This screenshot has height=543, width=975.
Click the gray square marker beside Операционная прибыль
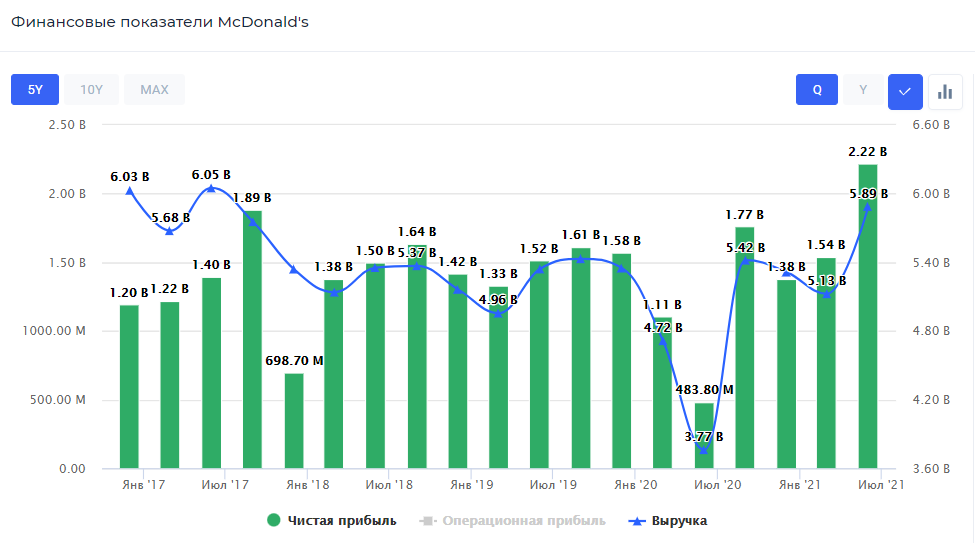(427, 520)
